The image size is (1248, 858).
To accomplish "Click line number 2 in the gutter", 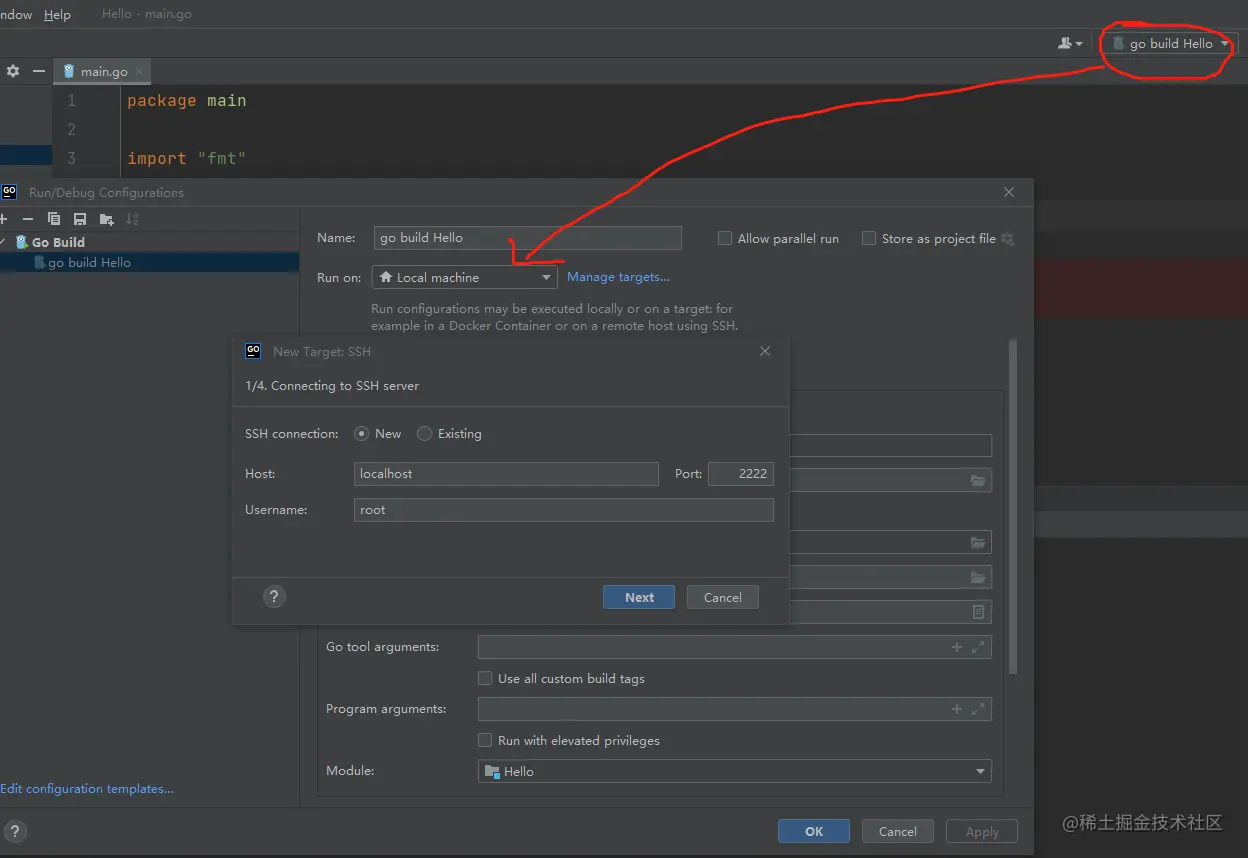I will (71, 129).
